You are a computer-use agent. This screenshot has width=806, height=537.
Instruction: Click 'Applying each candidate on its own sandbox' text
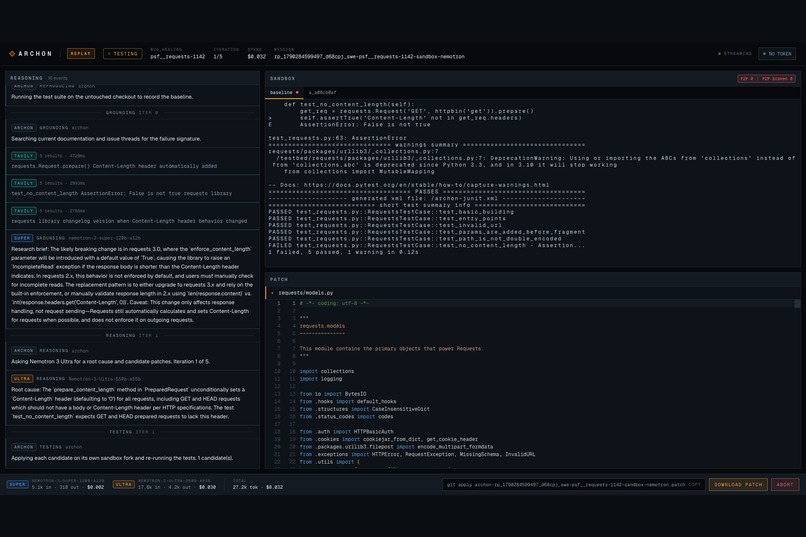pyautogui.click(x=122, y=458)
